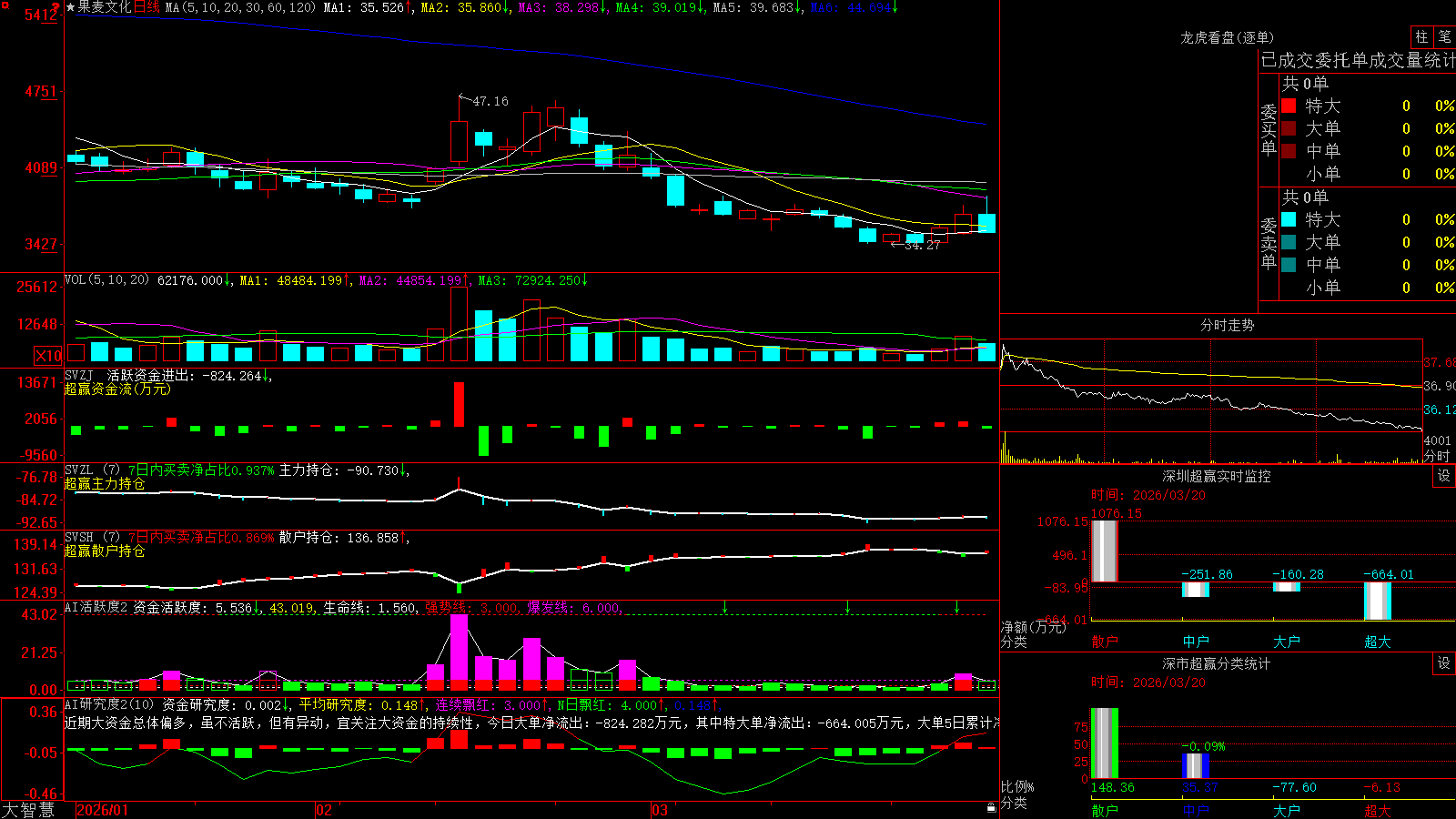Viewport: 1456px width, 819px height.
Task: Click the cyan 特大 sell-order color swatch
Action: pos(1289,219)
